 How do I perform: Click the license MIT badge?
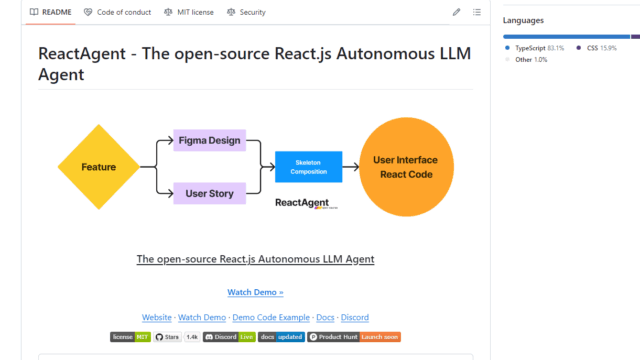(130, 337)
